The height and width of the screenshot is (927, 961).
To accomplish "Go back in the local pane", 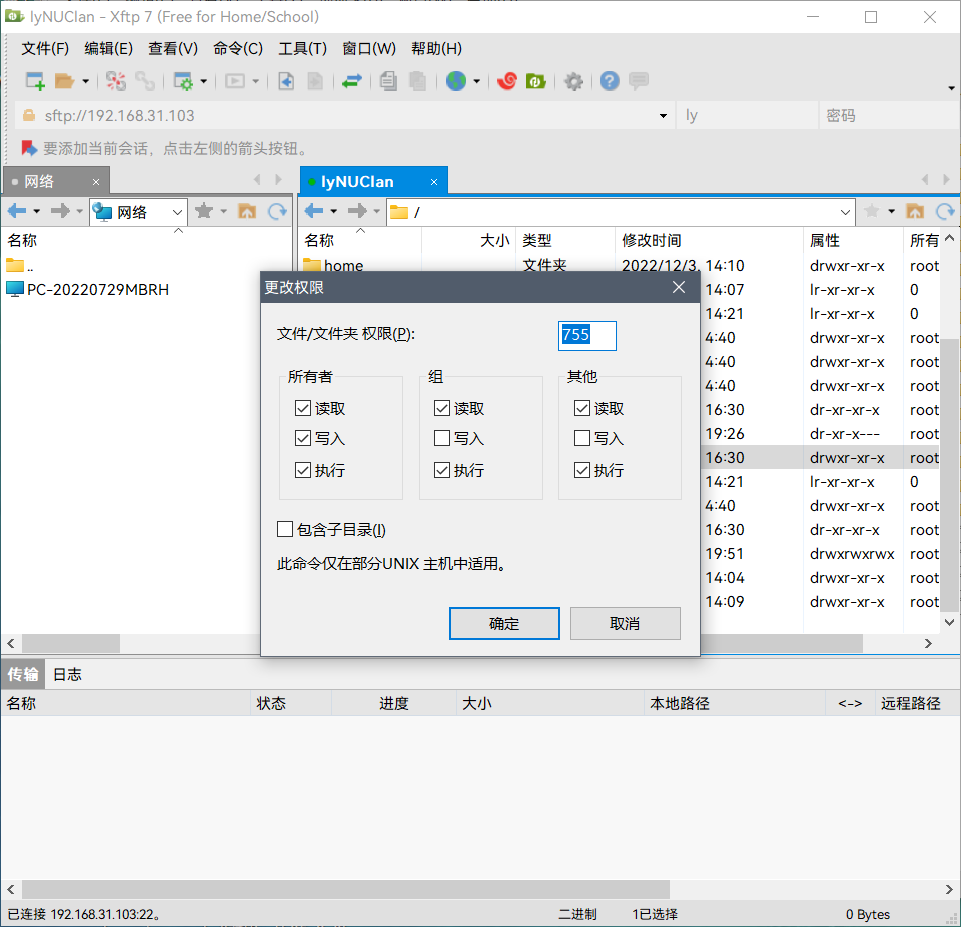I will [17, 211].
